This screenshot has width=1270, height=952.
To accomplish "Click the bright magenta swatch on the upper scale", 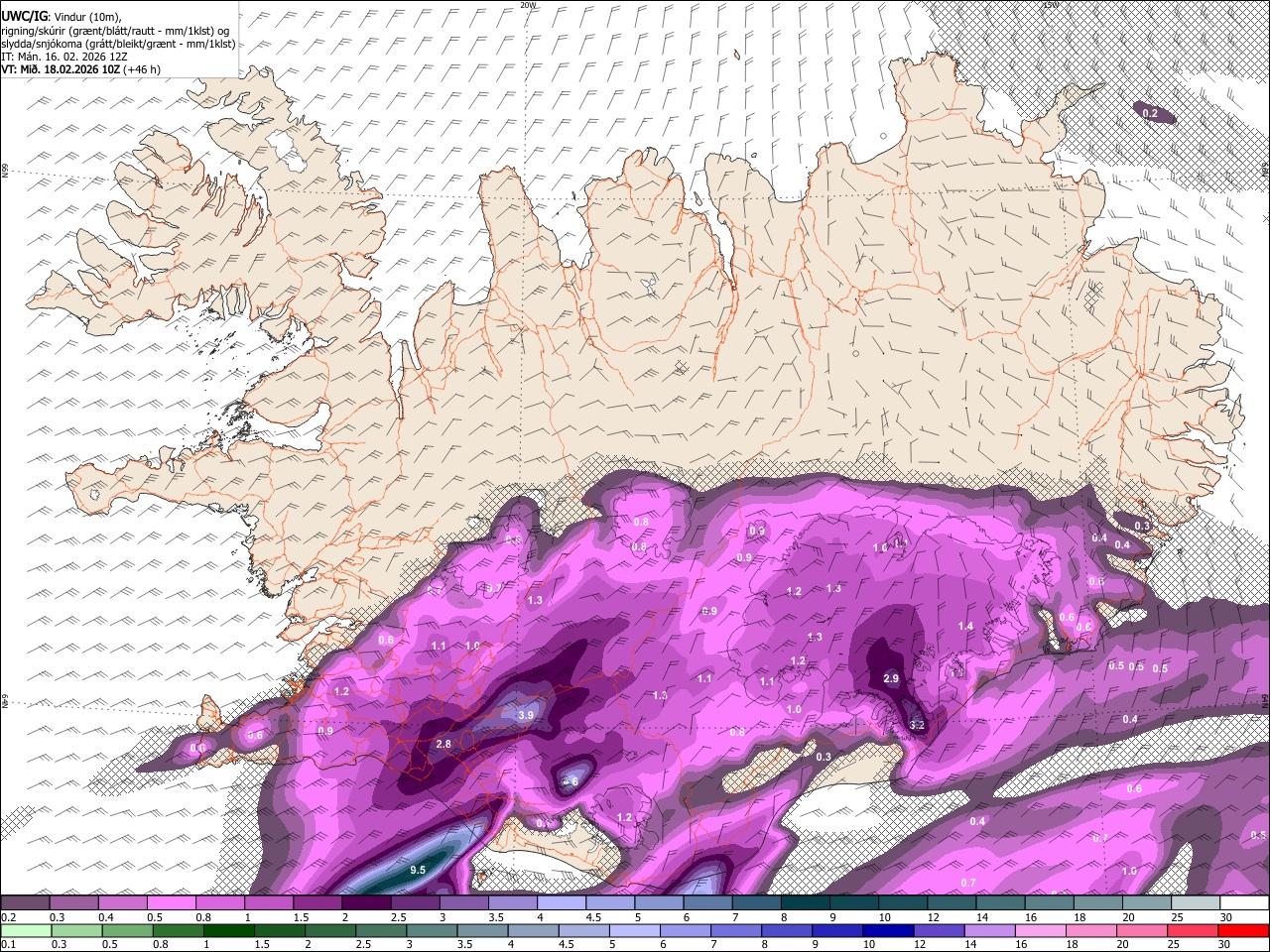I will click(171, 902).
